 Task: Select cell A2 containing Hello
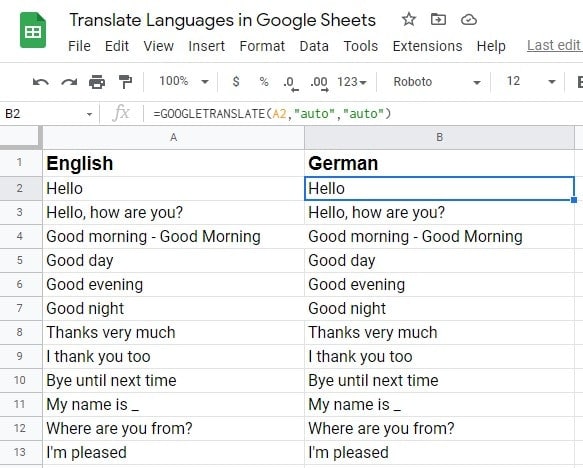coord(173,188)
